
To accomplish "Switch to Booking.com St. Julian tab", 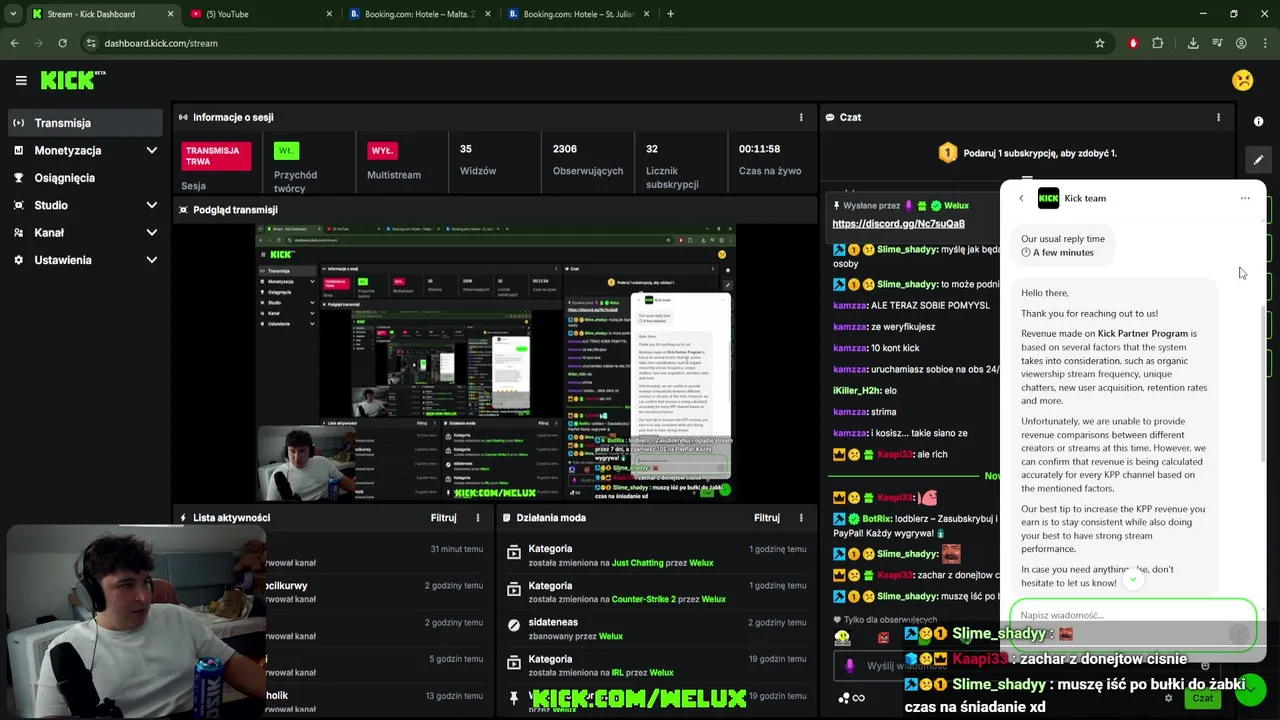I will coord(578,14).
